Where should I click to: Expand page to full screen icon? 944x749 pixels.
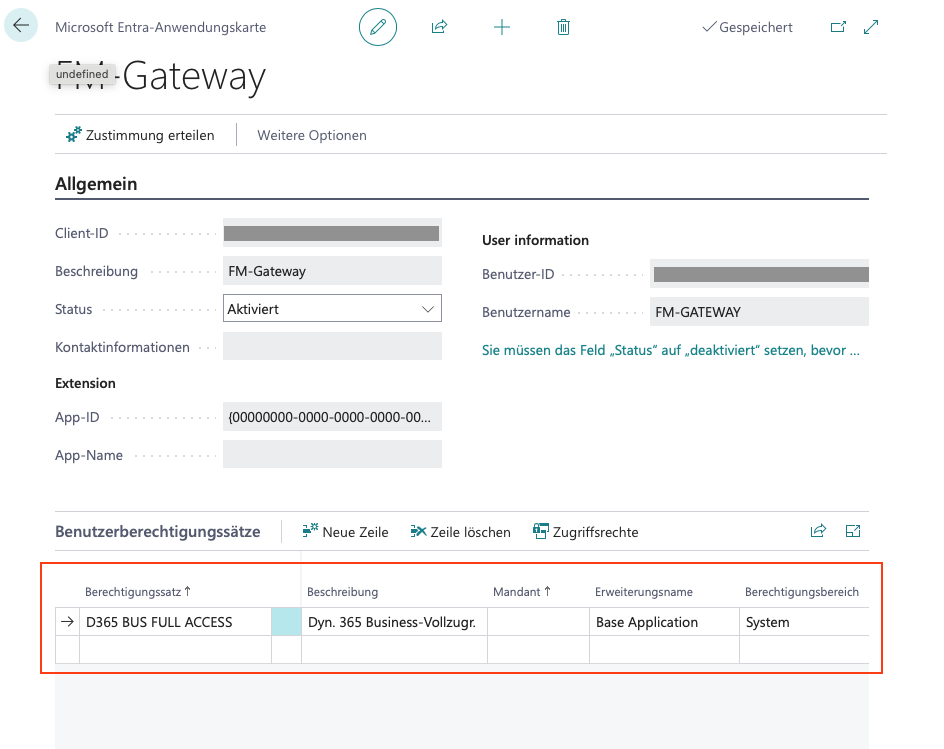coord(871,27)
